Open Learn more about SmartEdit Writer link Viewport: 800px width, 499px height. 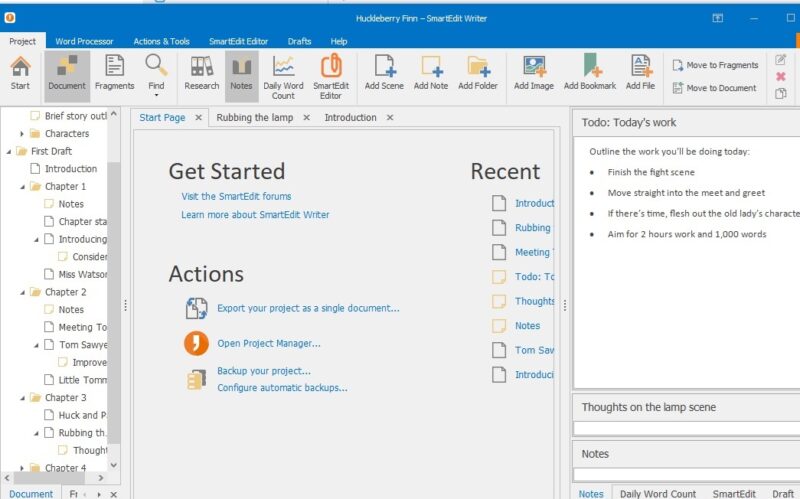(x=255, y=215)
